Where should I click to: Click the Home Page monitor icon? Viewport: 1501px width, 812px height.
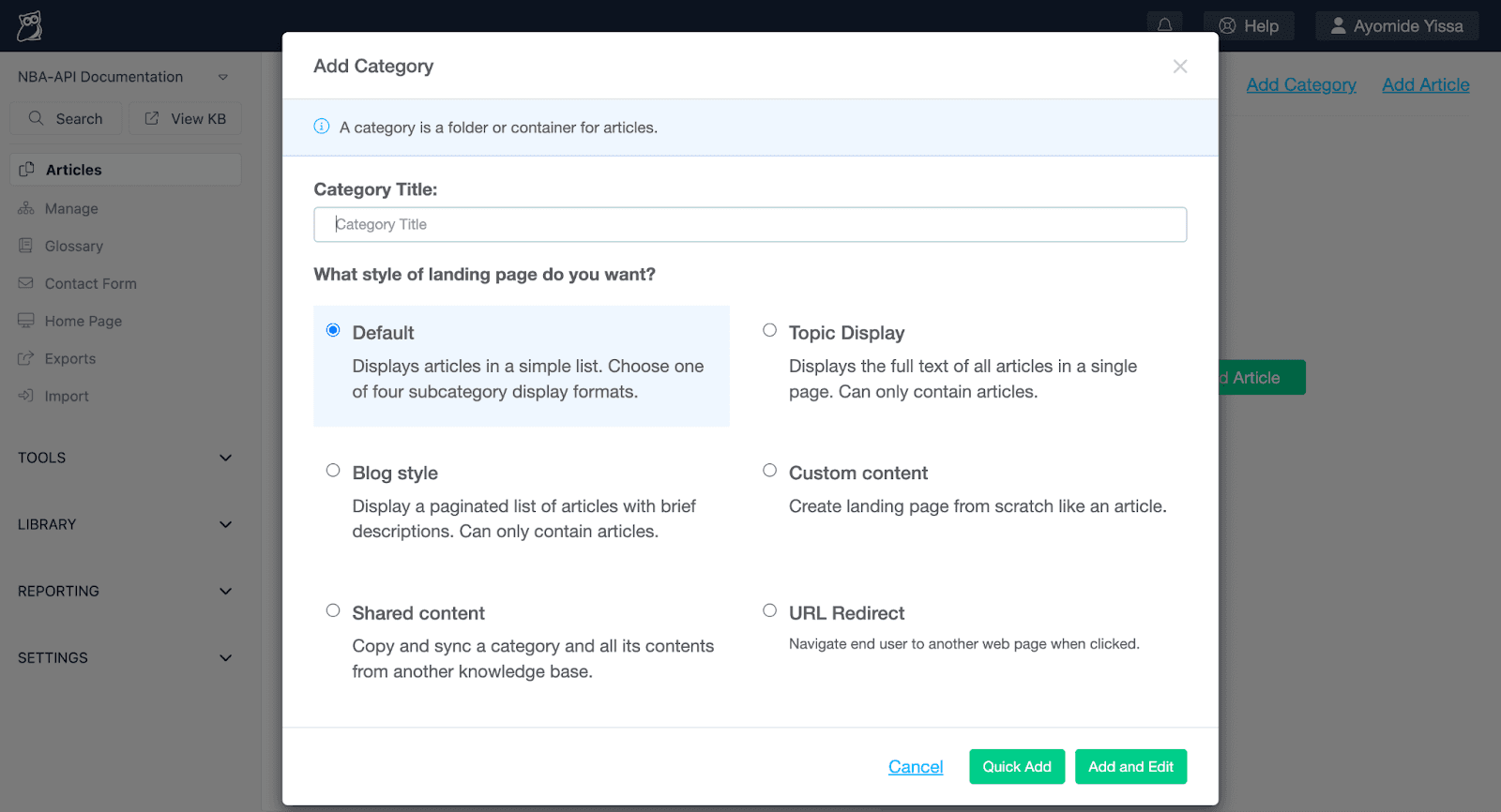coord(25,321)
